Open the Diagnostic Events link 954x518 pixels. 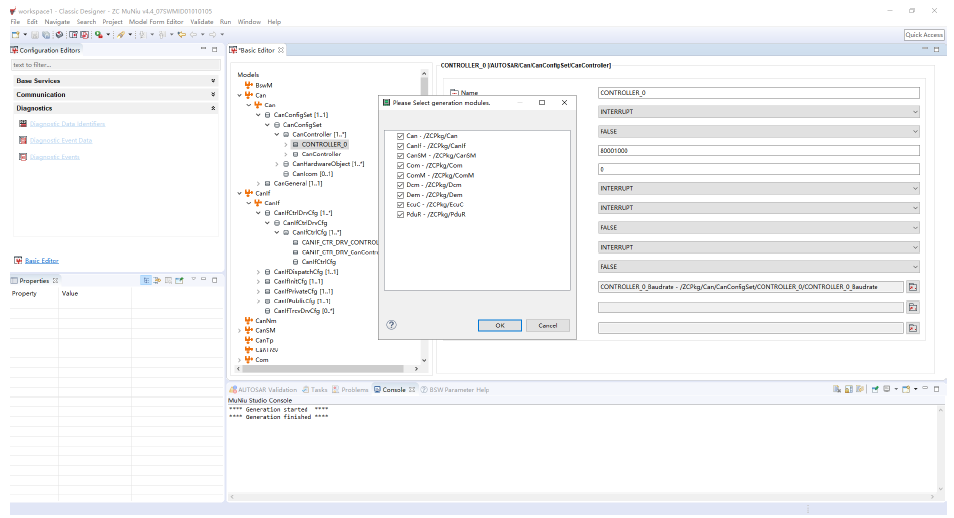[55, 157]
